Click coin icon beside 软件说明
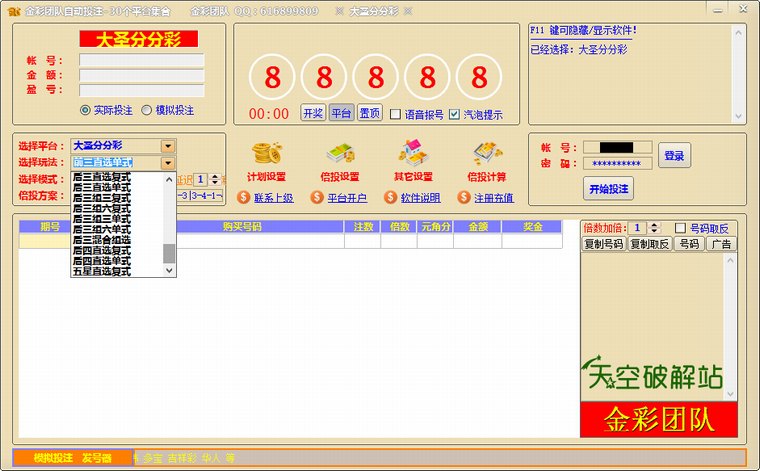This screenshot has width=760, height=471. tap(389, 197)
